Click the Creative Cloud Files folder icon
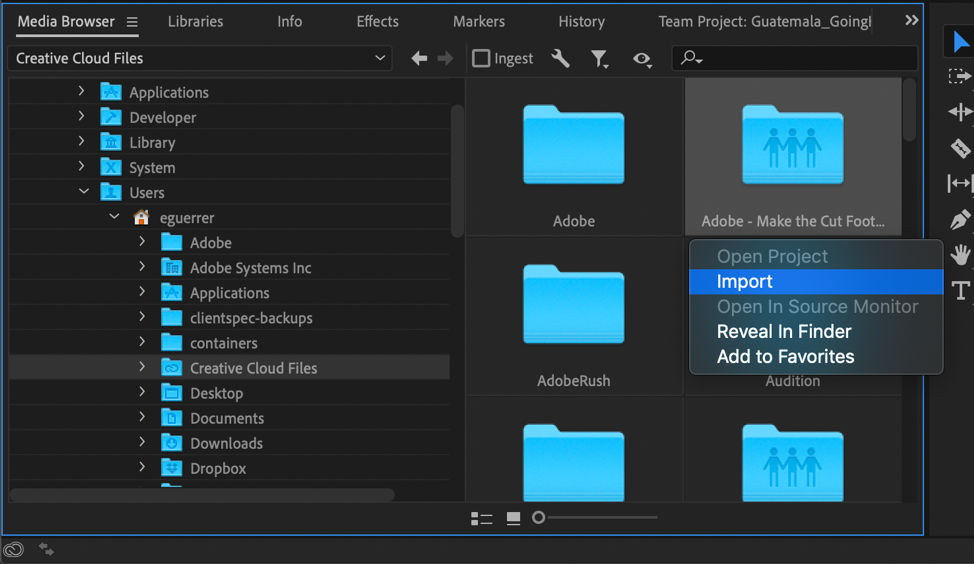This screenshot has height=564, width=974. 171,368
